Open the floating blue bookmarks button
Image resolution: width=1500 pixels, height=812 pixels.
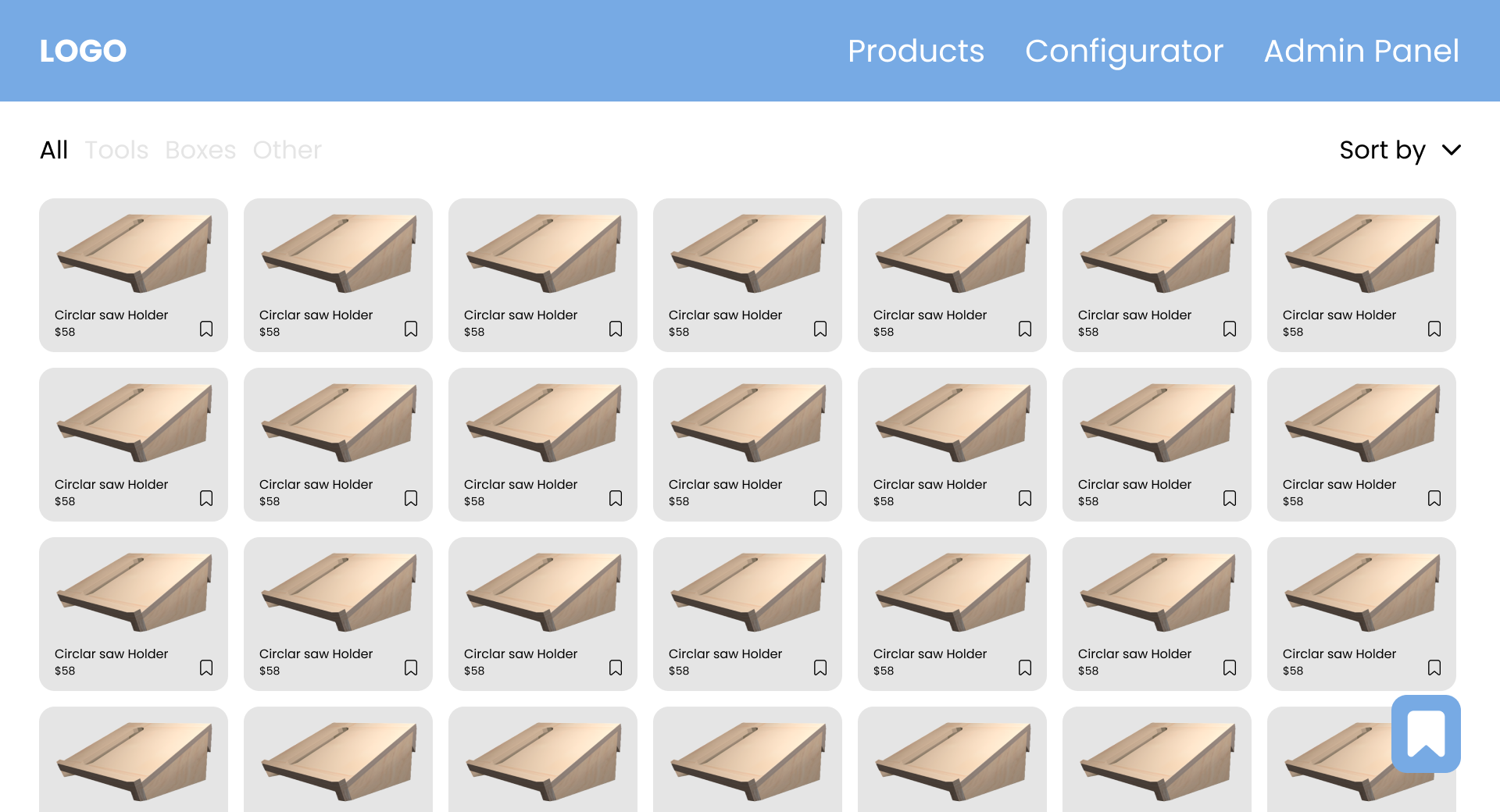coord(1426,734)
